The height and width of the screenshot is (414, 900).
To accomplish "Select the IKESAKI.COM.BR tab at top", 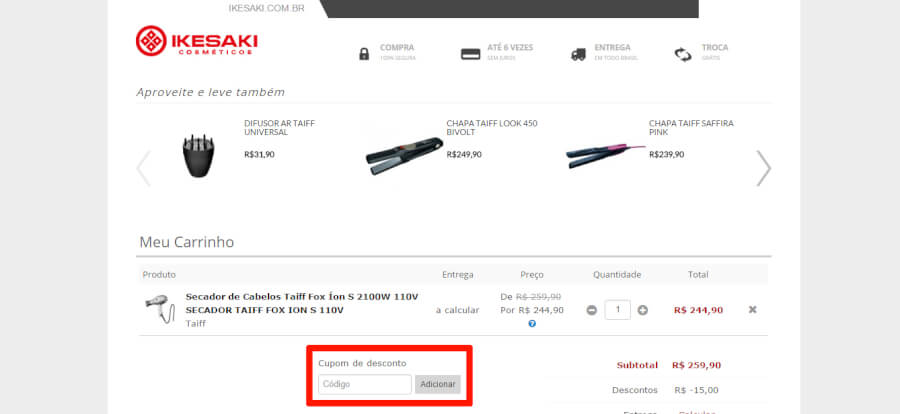I will (x=266, y=9).
